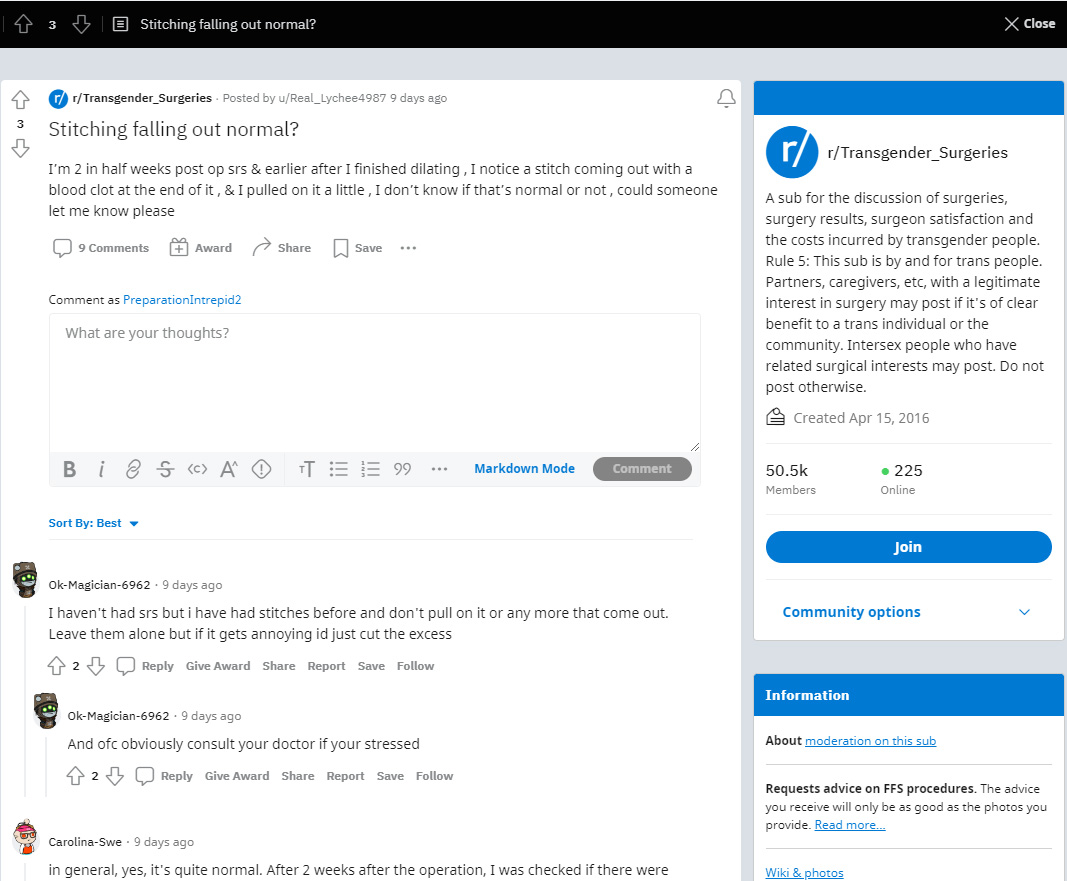Insert a numbered list
This screenshot has height=881, width=1067.
coord(370,469)
